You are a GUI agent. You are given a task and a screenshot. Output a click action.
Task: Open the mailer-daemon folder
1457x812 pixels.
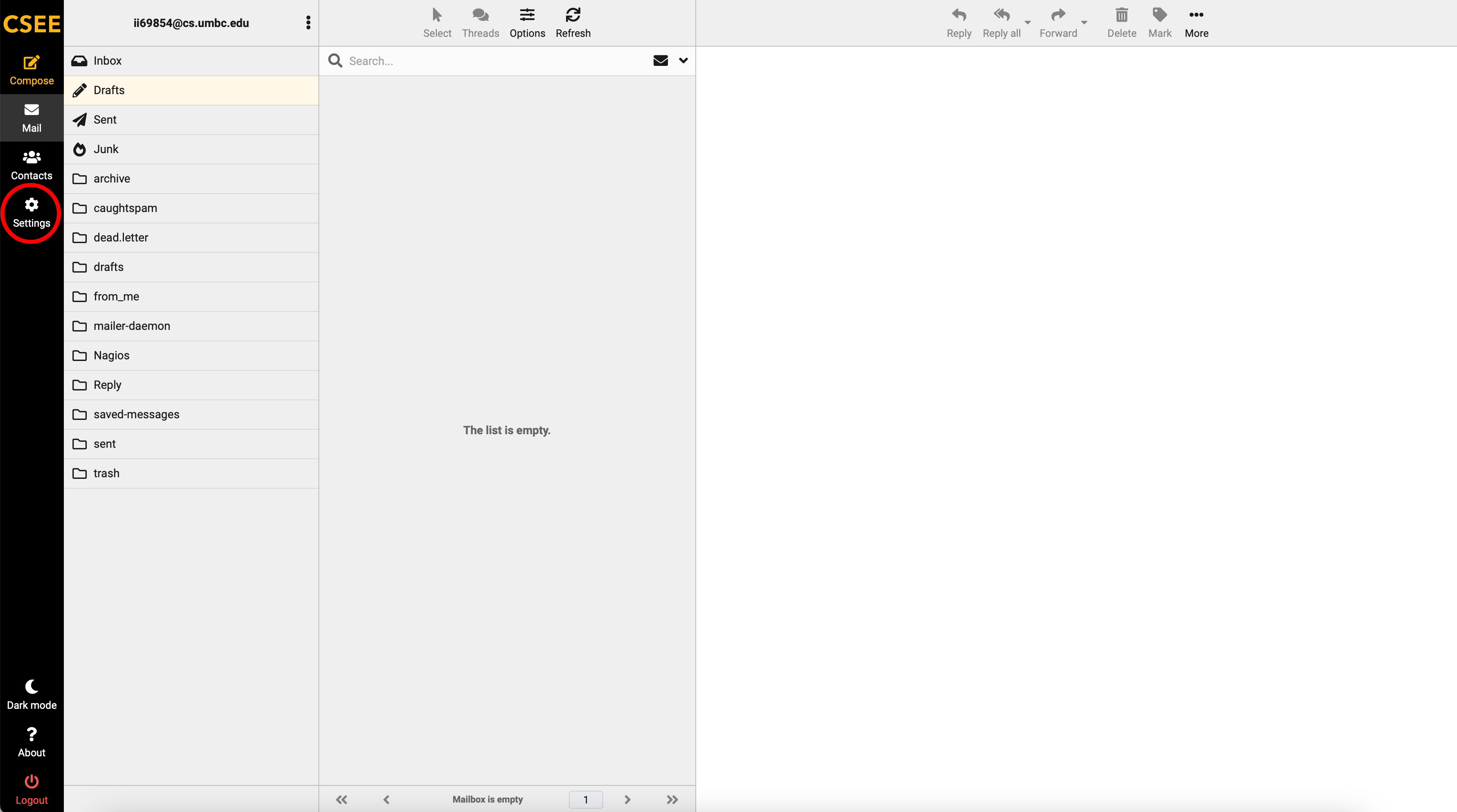[191, 326]
